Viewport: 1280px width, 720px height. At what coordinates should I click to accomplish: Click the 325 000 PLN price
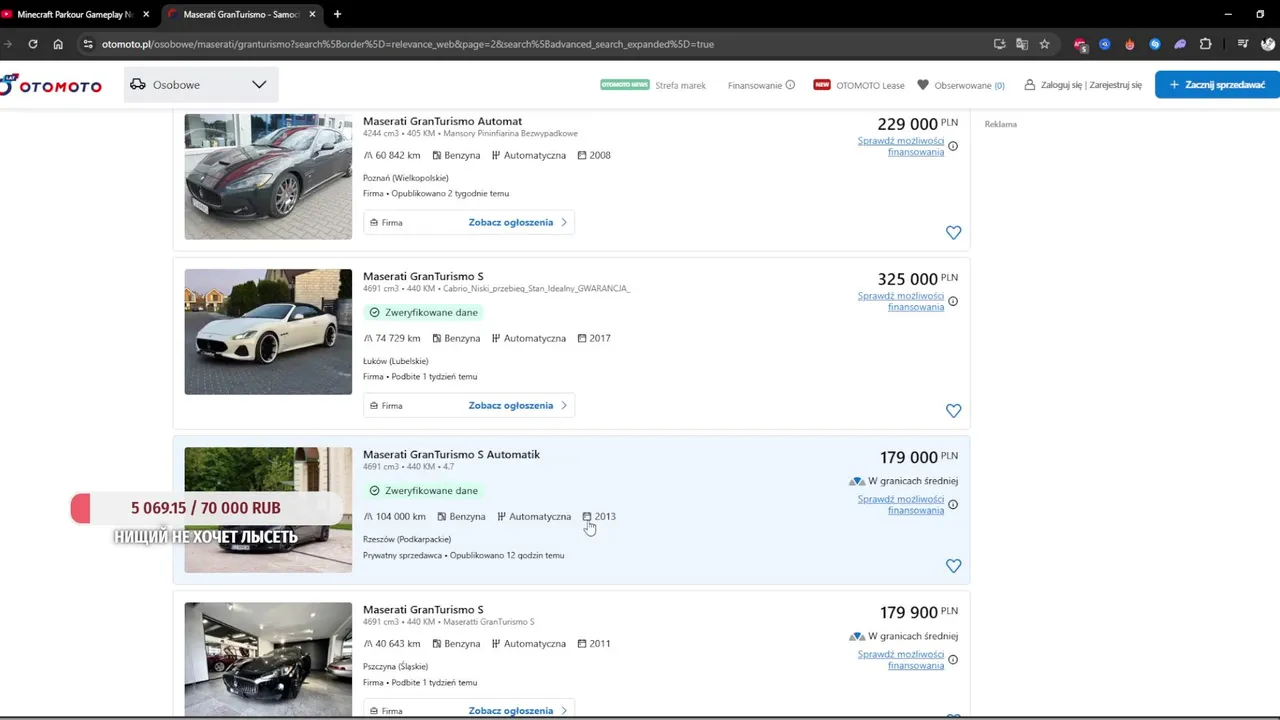(x=917, y=279)
